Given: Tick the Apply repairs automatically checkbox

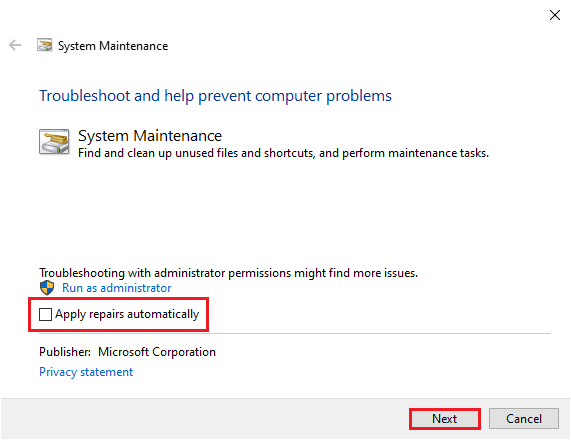Looking at the screenshot, I should point(46,314).
